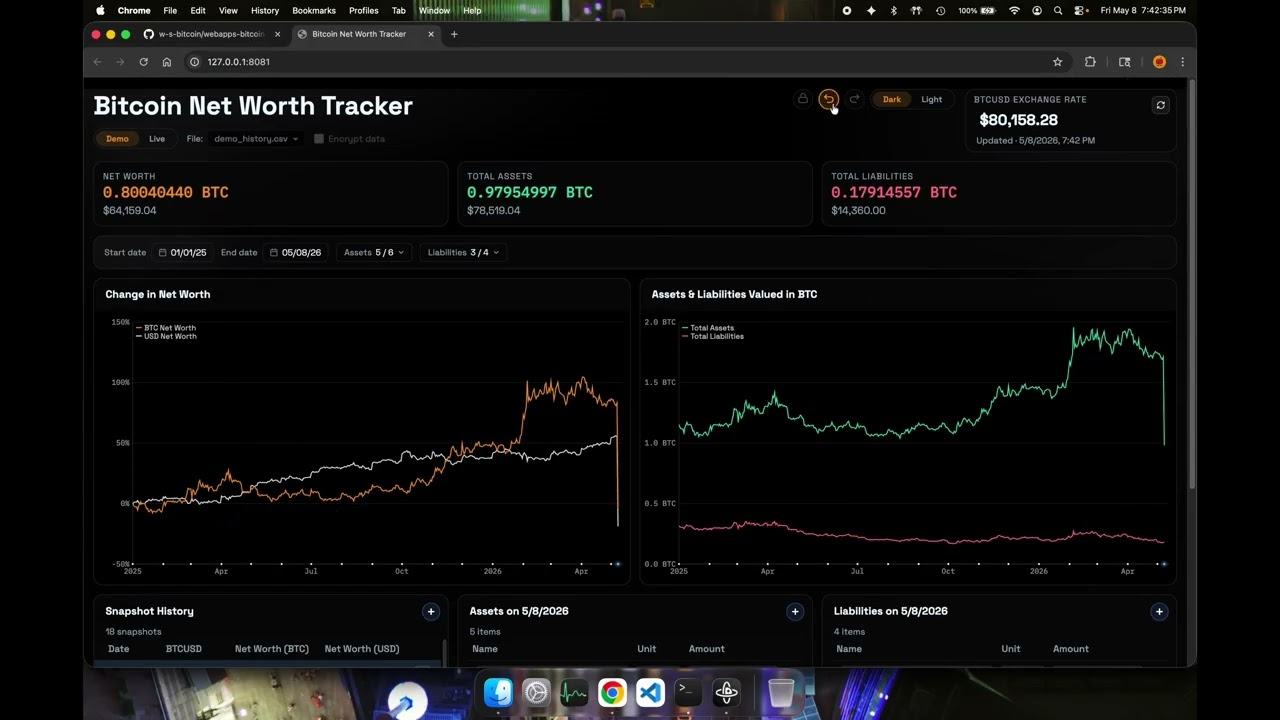Open Finder from the Dock
The image size is (1280, 720).
(498, 692)
